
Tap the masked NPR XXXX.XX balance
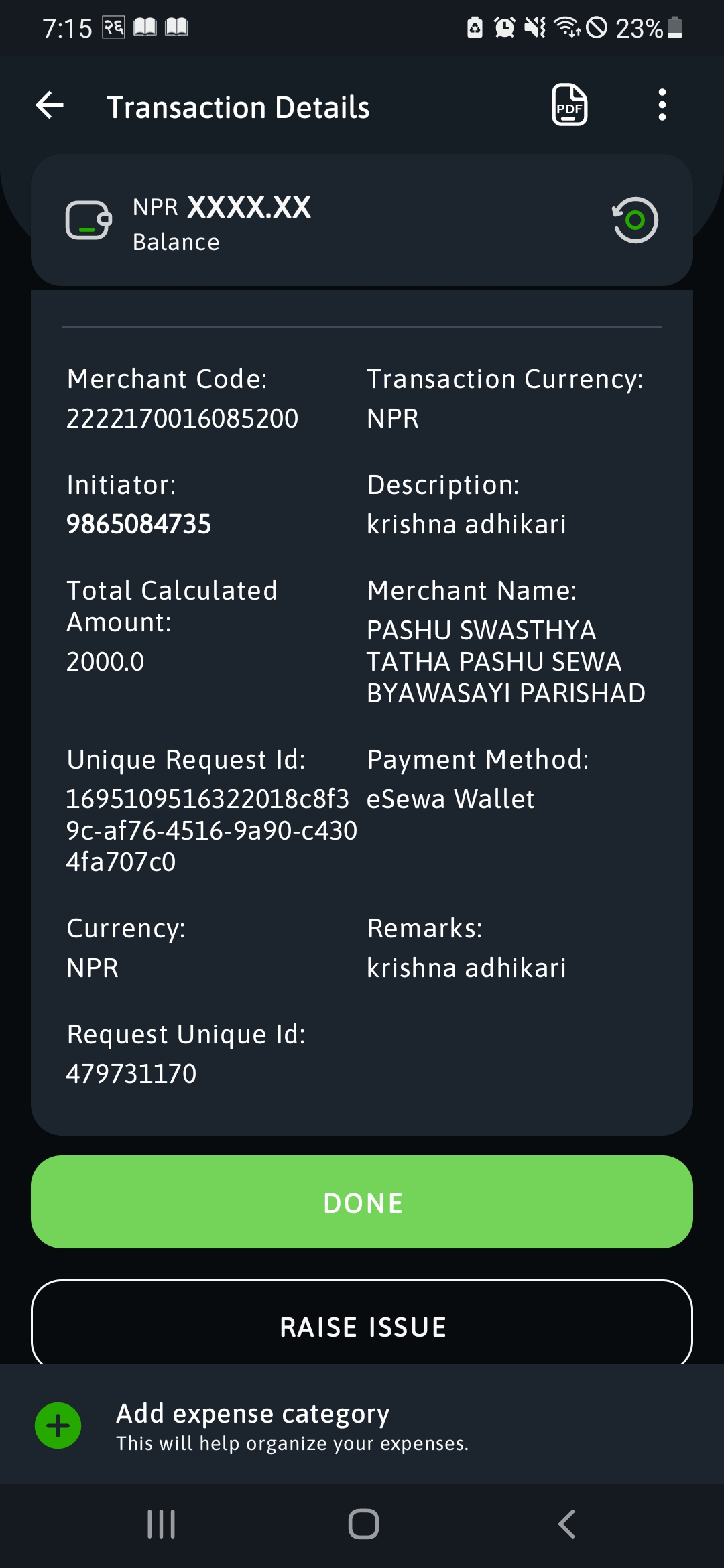(222, 207)
